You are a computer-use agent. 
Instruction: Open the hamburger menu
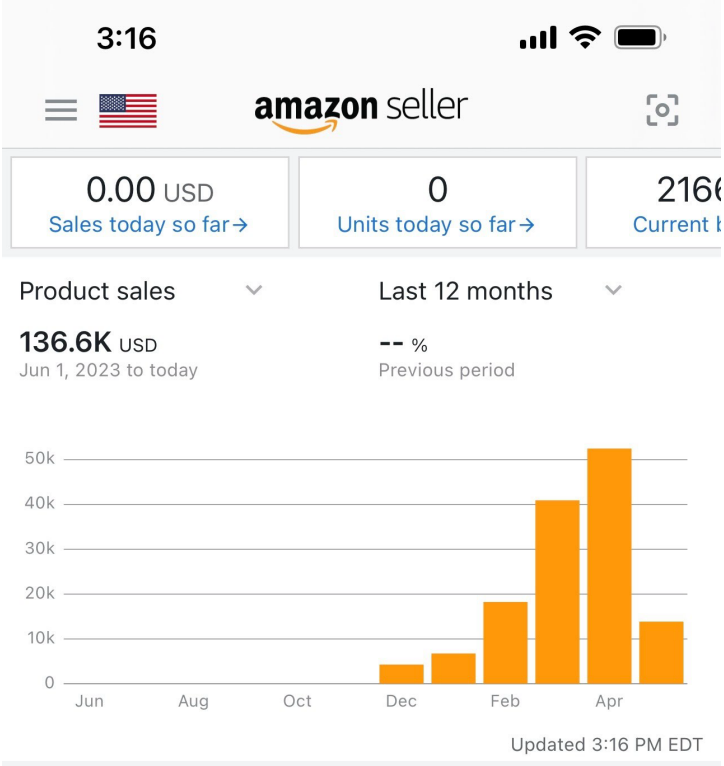tap(61, 110)
